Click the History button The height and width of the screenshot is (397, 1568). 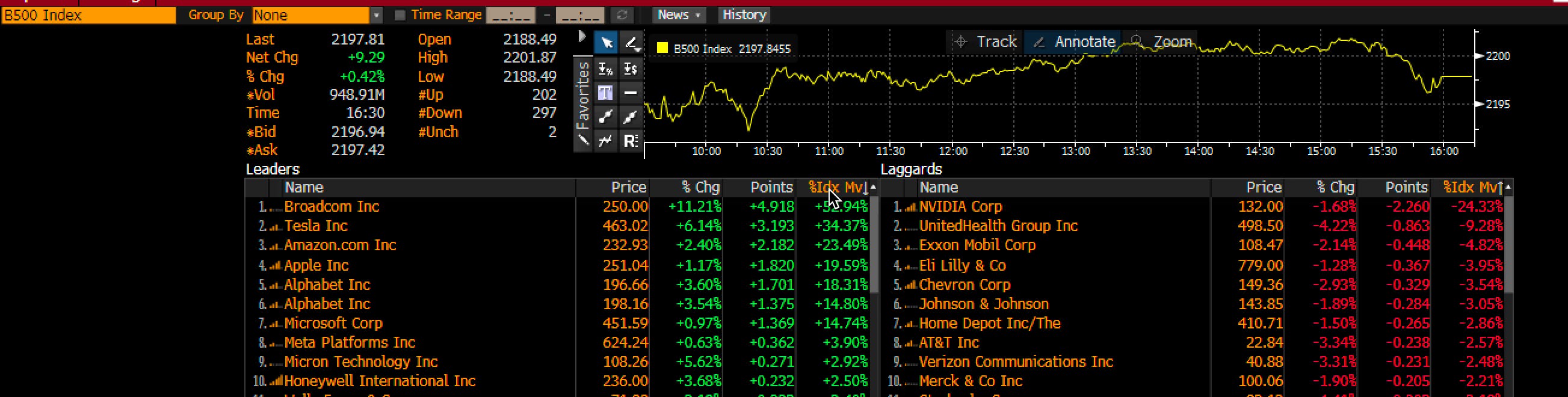click(x=744, y=15)
